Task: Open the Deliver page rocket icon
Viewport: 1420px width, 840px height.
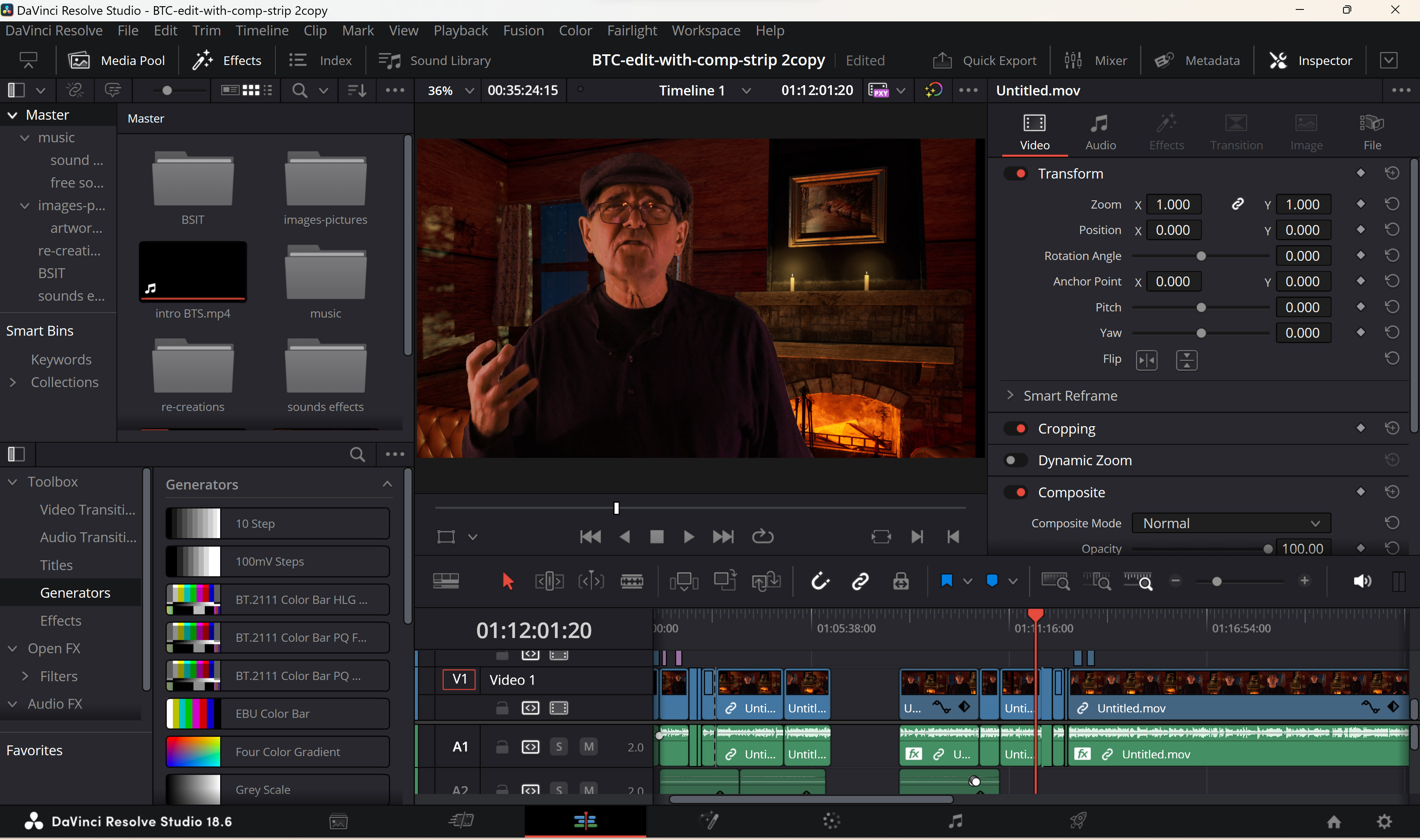Action: coord(1078,821)
